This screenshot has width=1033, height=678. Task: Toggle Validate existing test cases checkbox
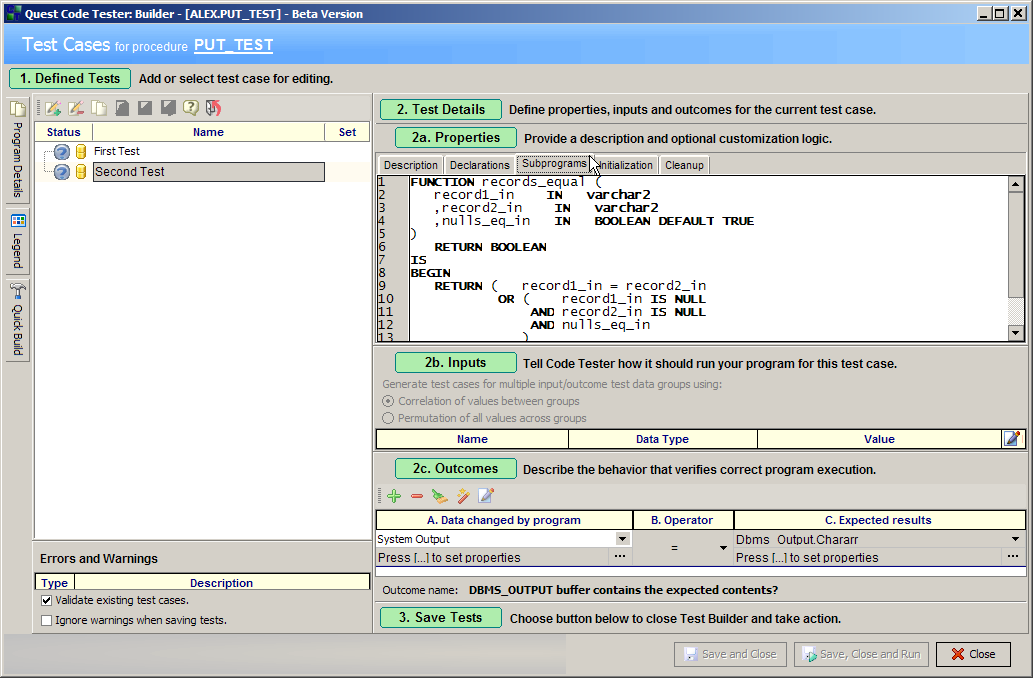(47, 601)
